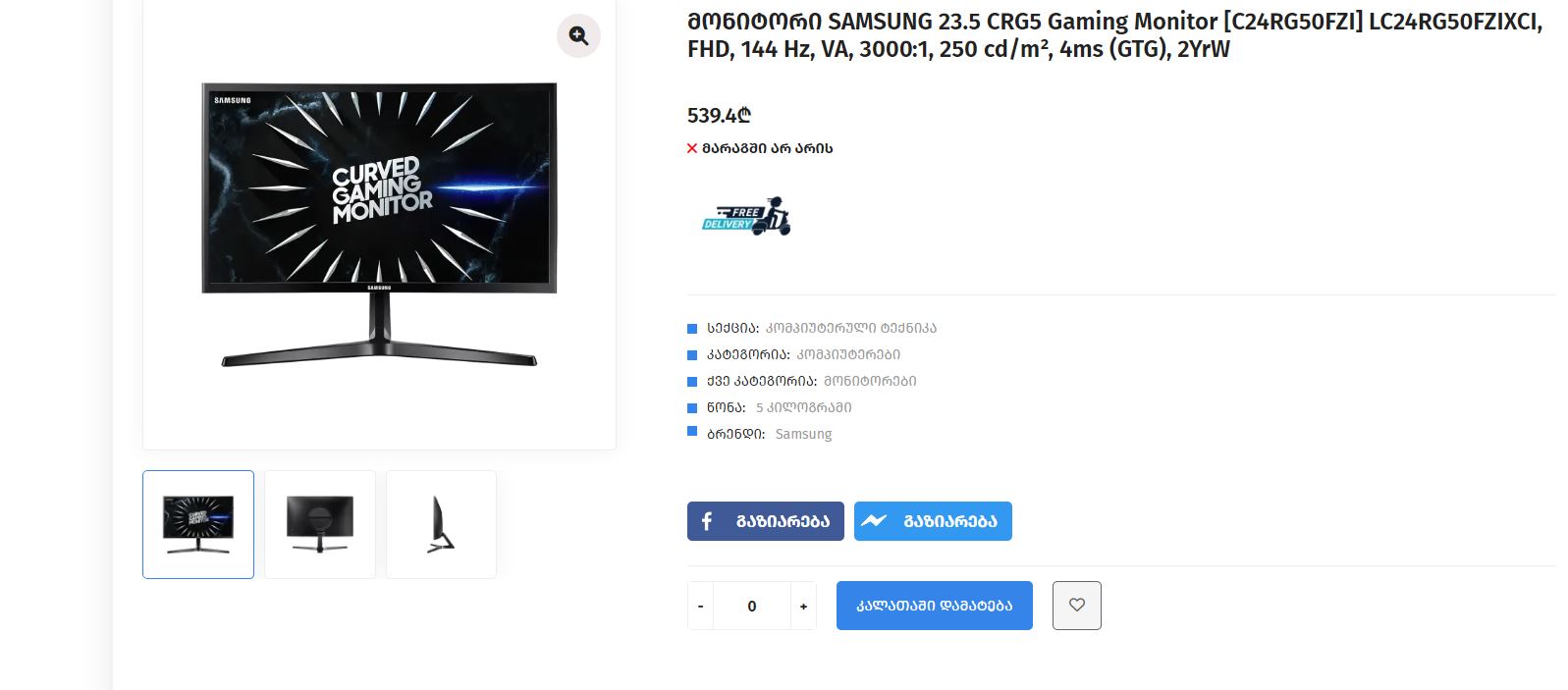Click the quantity input field showing 0
This screenshot has height=690, width=1568.
(752, 606)
